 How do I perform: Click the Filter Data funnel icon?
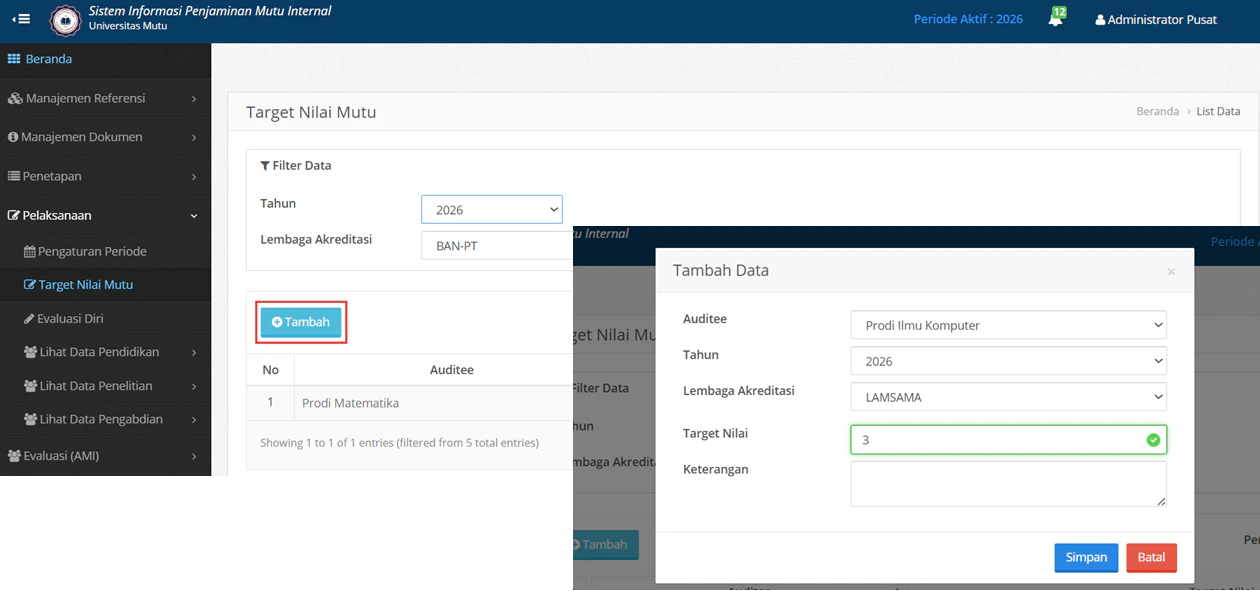point(265,166)
